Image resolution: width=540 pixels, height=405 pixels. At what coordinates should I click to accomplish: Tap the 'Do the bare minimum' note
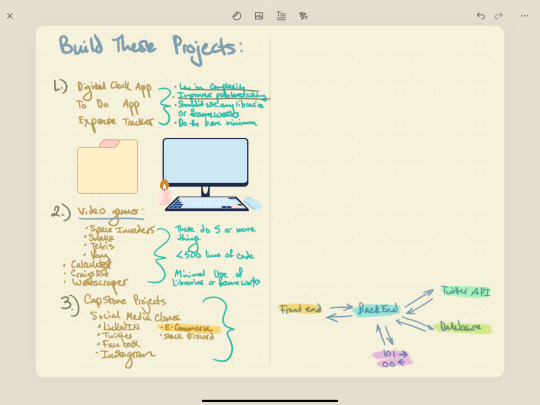tap(217, 123)
